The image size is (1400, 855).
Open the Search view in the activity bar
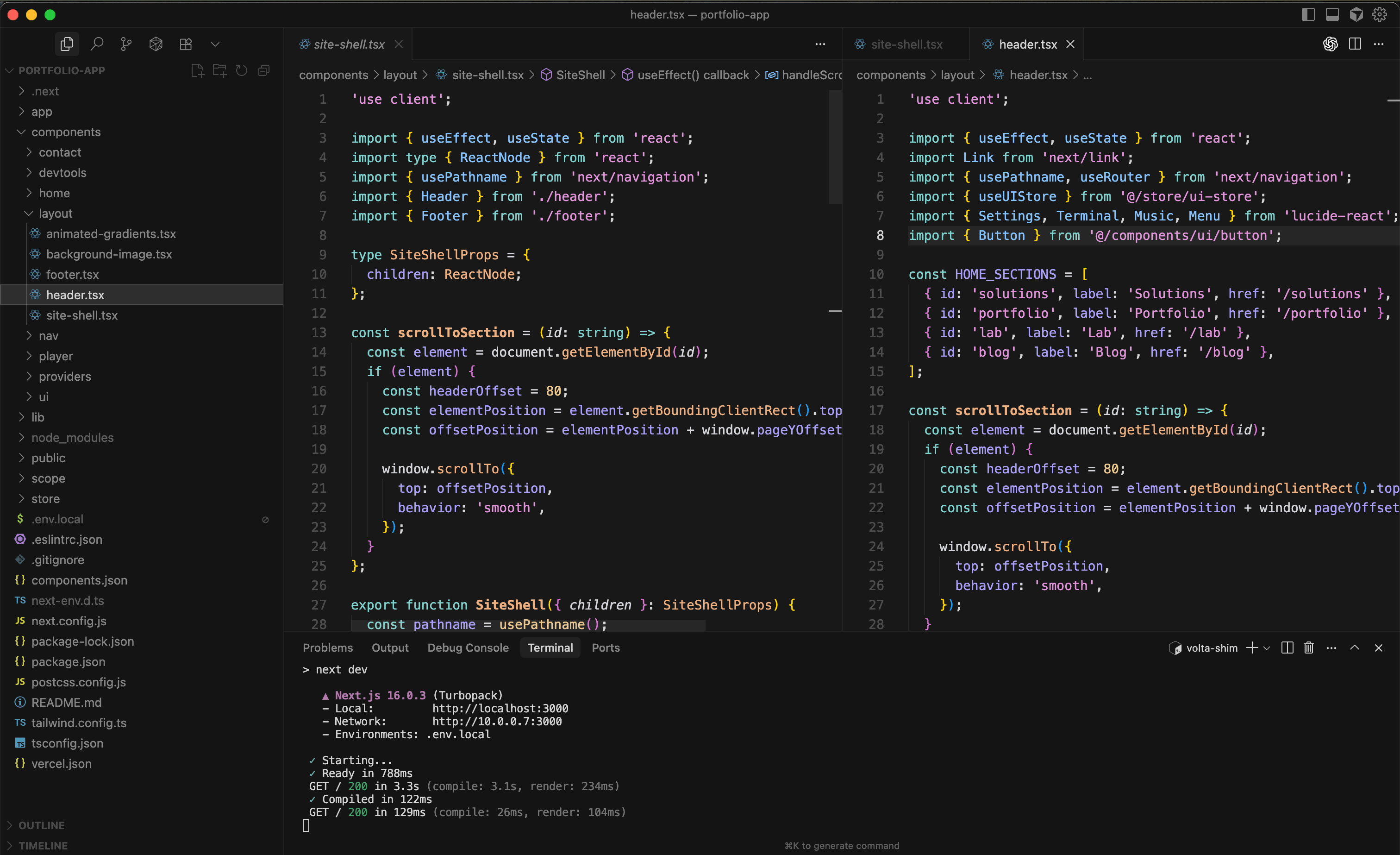click(98, 44)
